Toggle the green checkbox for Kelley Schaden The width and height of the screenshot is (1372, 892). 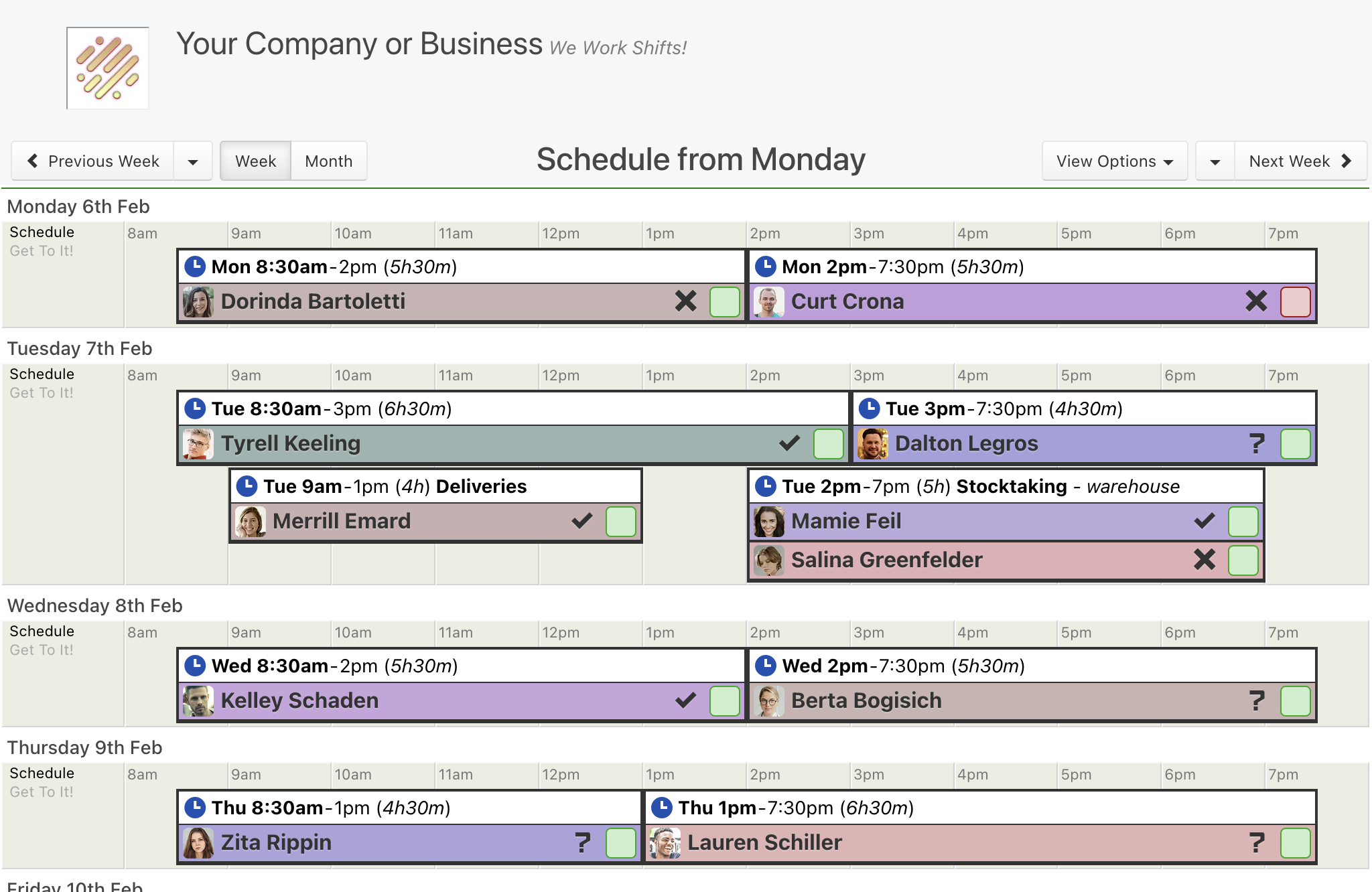click(724, 700)
